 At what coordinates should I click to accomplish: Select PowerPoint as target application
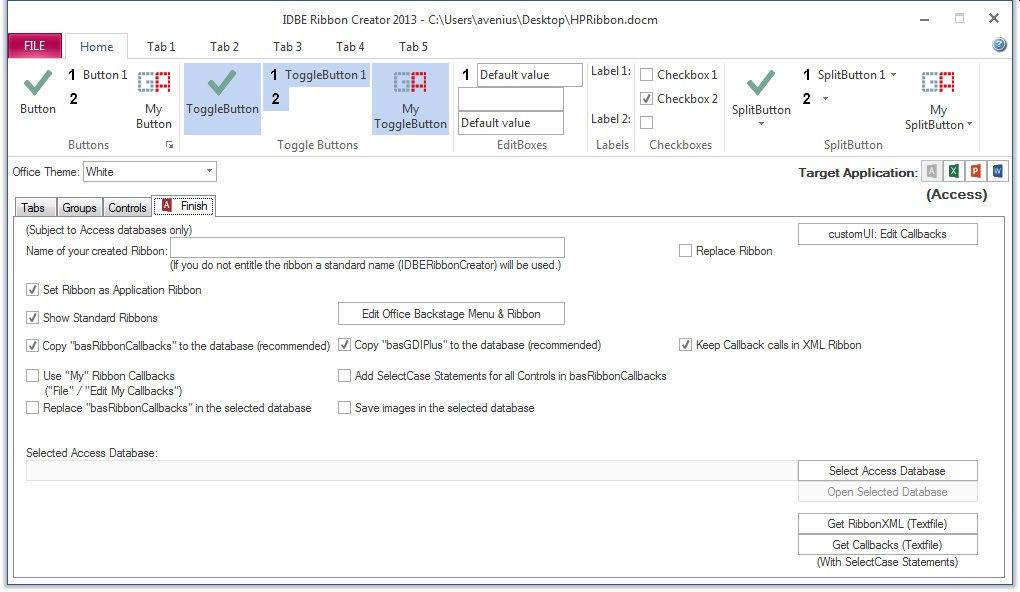[975, 171]
